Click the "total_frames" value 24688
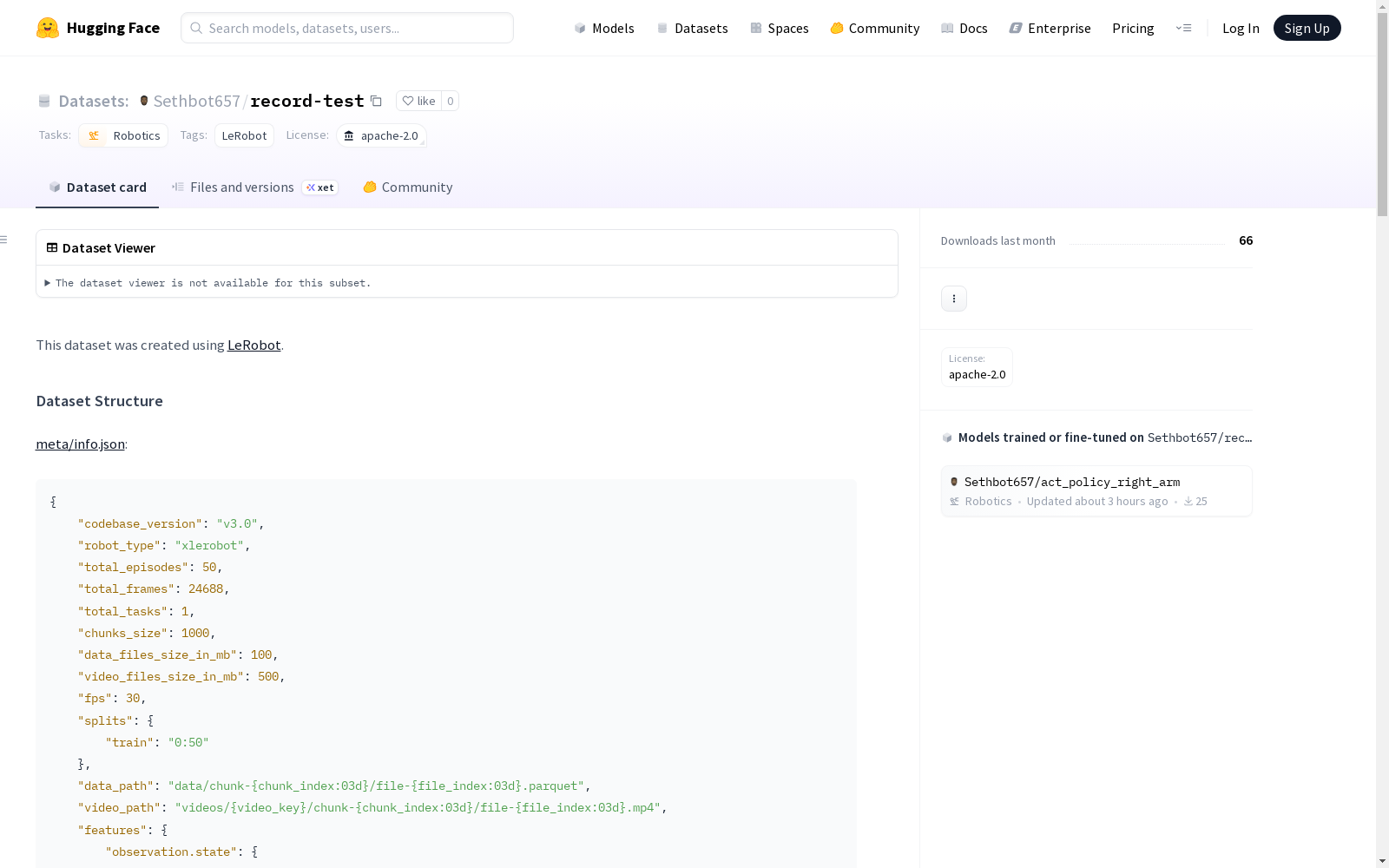Image resolution: width=1389 pixels, height=868 pixels. (x=206, y=589)
